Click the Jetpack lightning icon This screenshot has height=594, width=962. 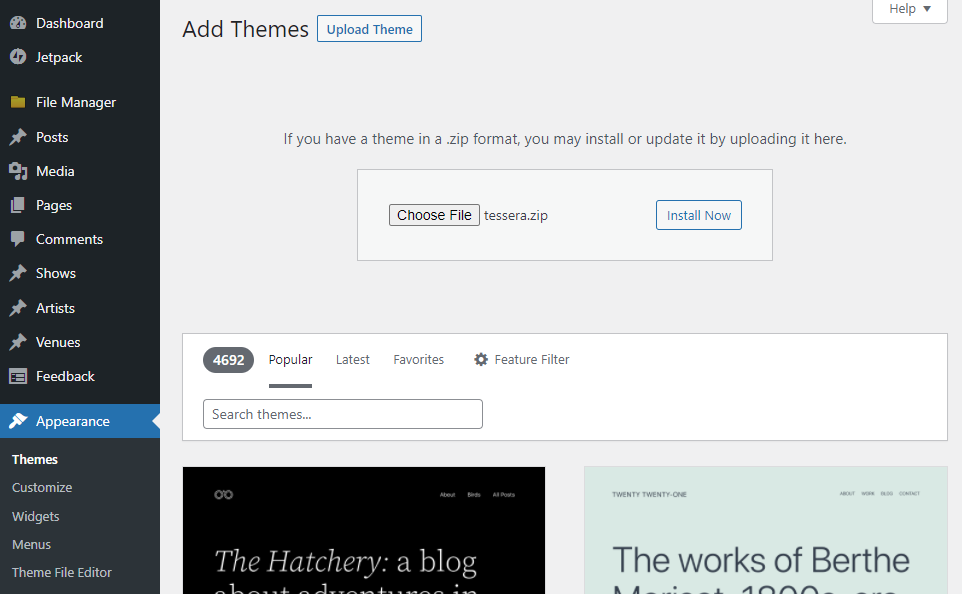pos(18,57)
